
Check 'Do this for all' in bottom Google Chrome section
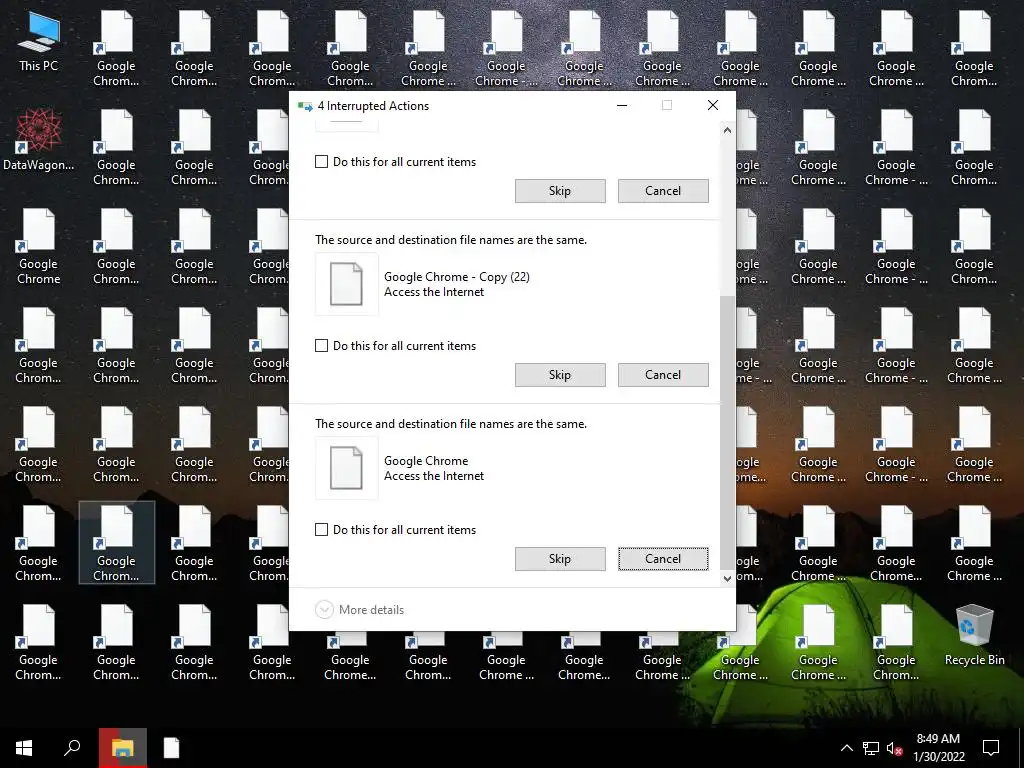point(321,530)
